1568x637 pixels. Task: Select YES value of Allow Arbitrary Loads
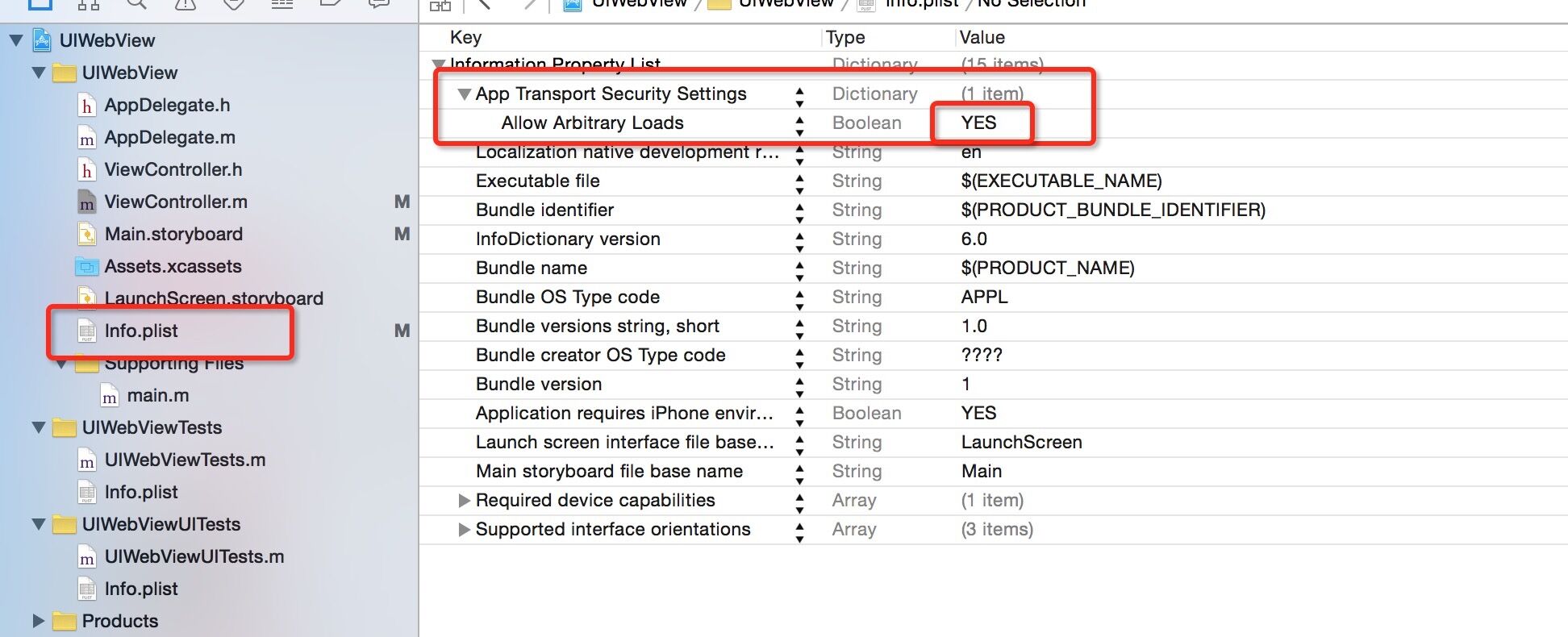coord(978,123)
